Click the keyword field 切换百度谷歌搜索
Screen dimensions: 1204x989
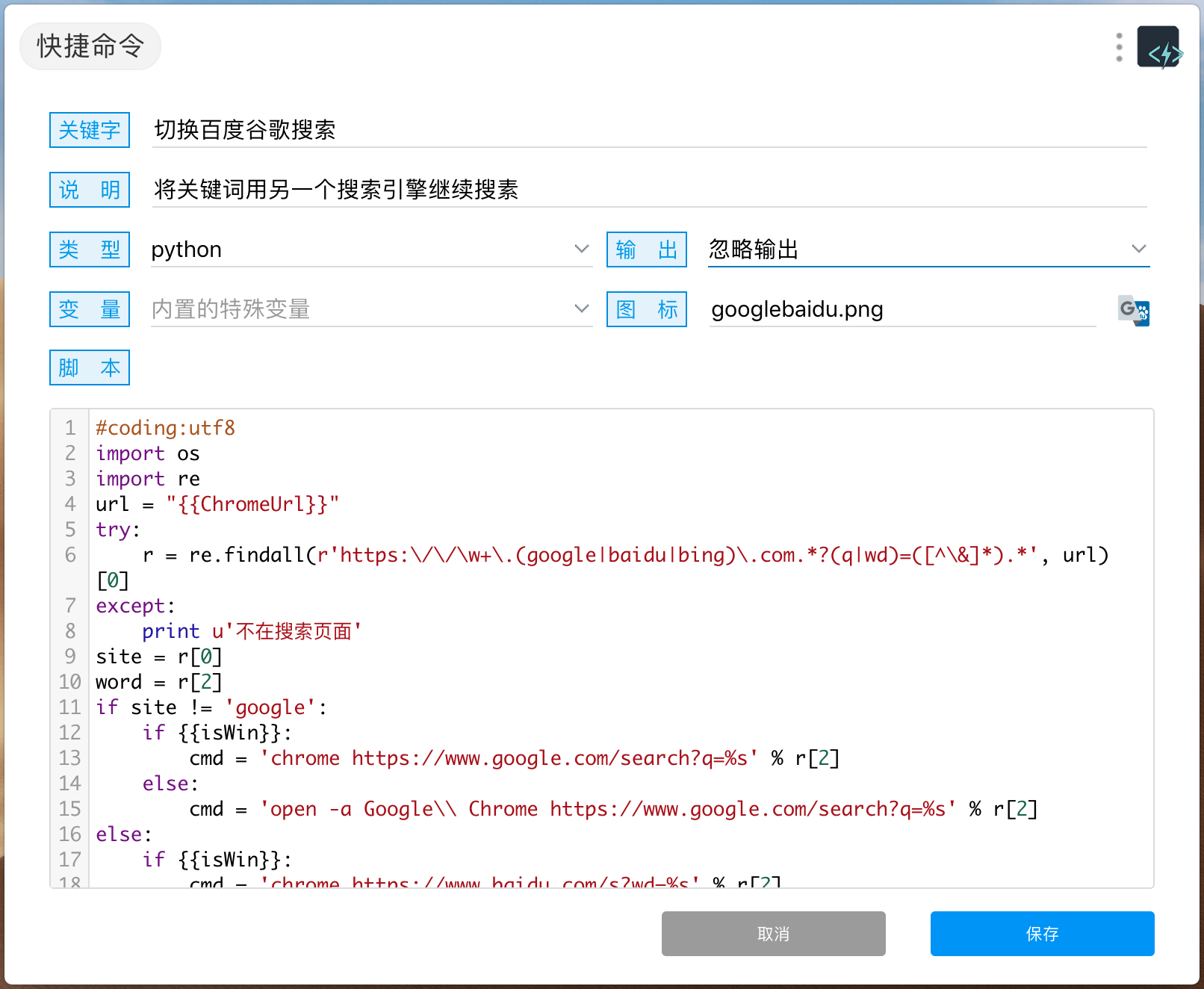point(648,130)
